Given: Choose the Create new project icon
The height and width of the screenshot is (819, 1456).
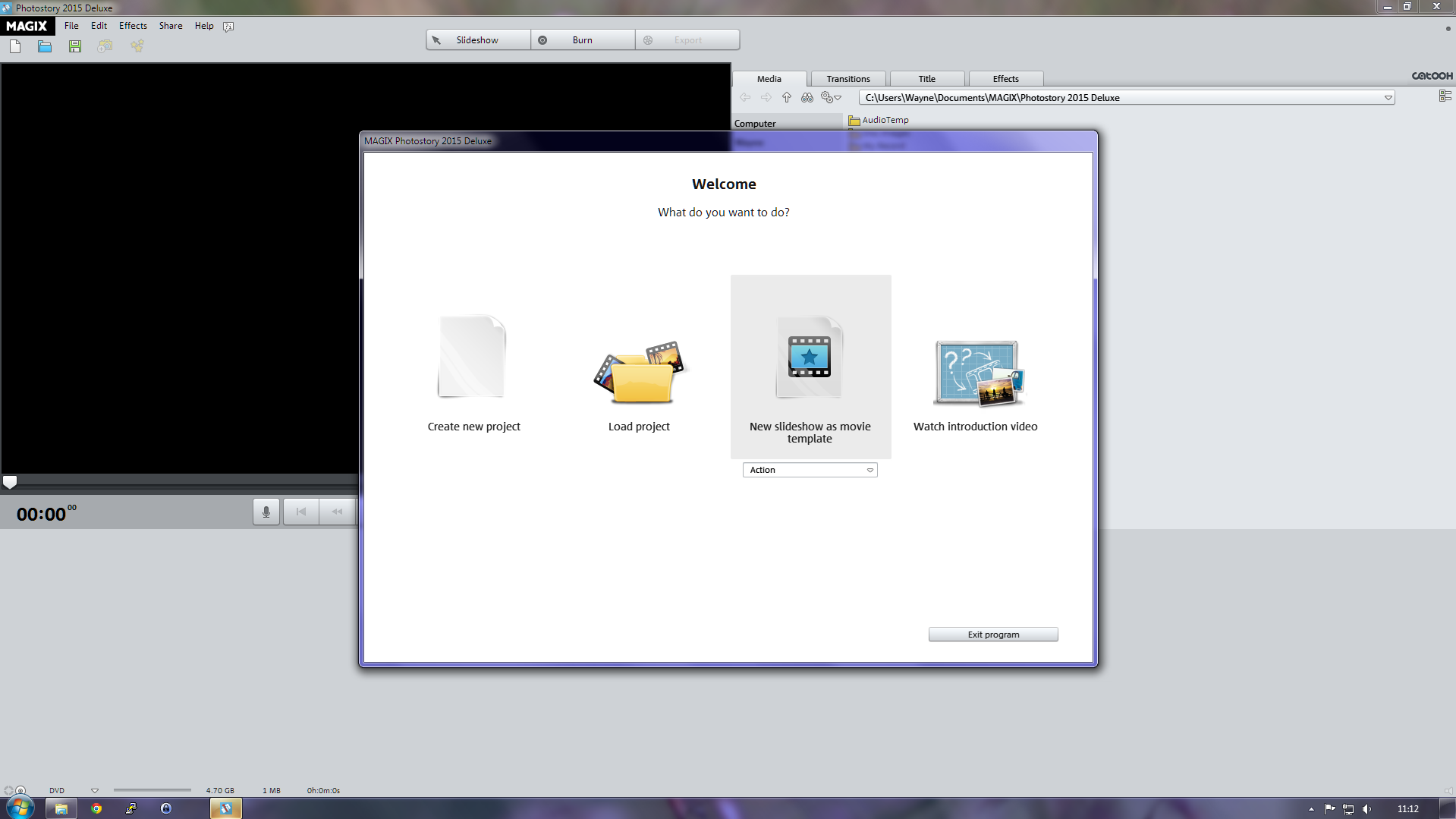Looking at the screenshot, I should [472, 357].
